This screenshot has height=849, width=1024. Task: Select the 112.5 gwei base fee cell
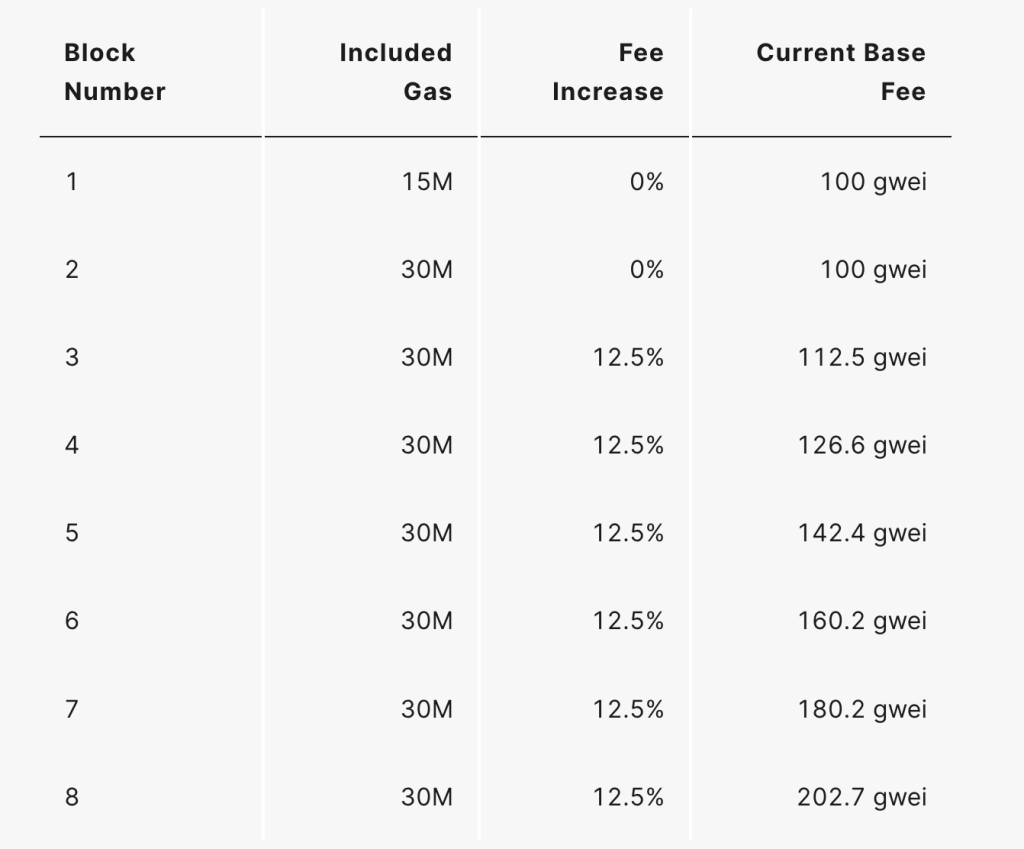pos(862,357)
